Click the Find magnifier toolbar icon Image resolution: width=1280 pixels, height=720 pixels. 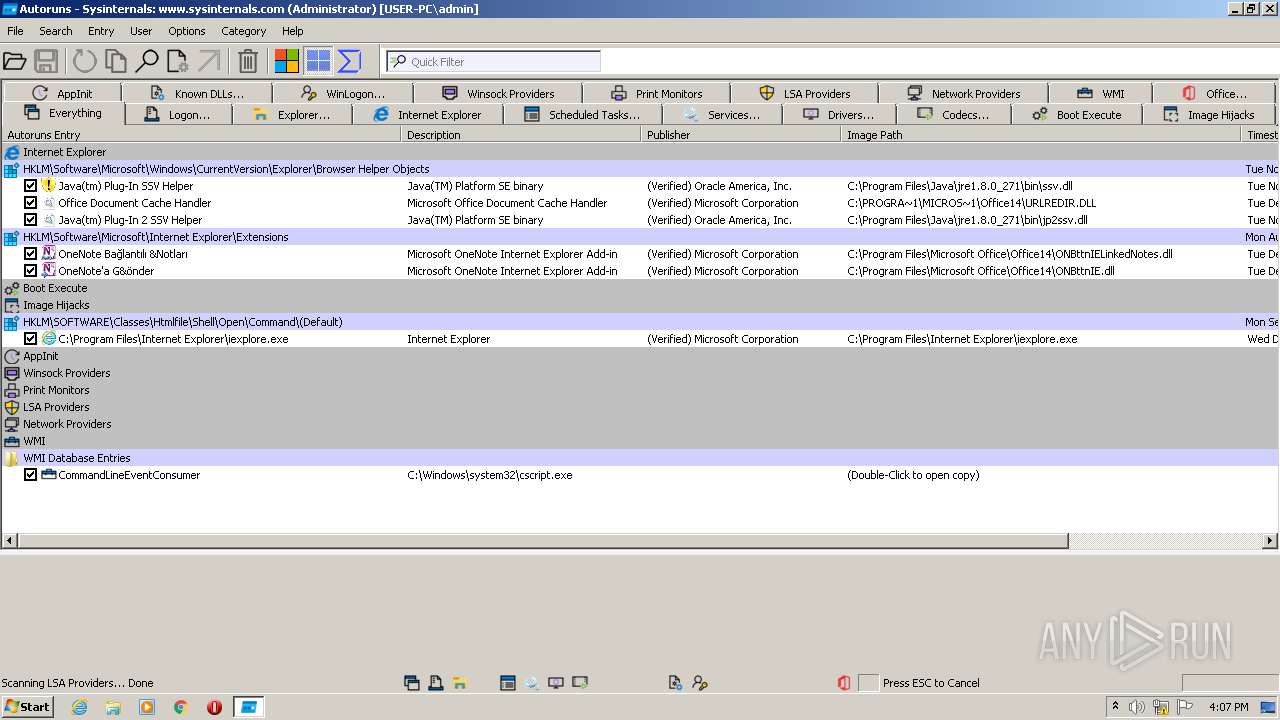tap(147, 62)
